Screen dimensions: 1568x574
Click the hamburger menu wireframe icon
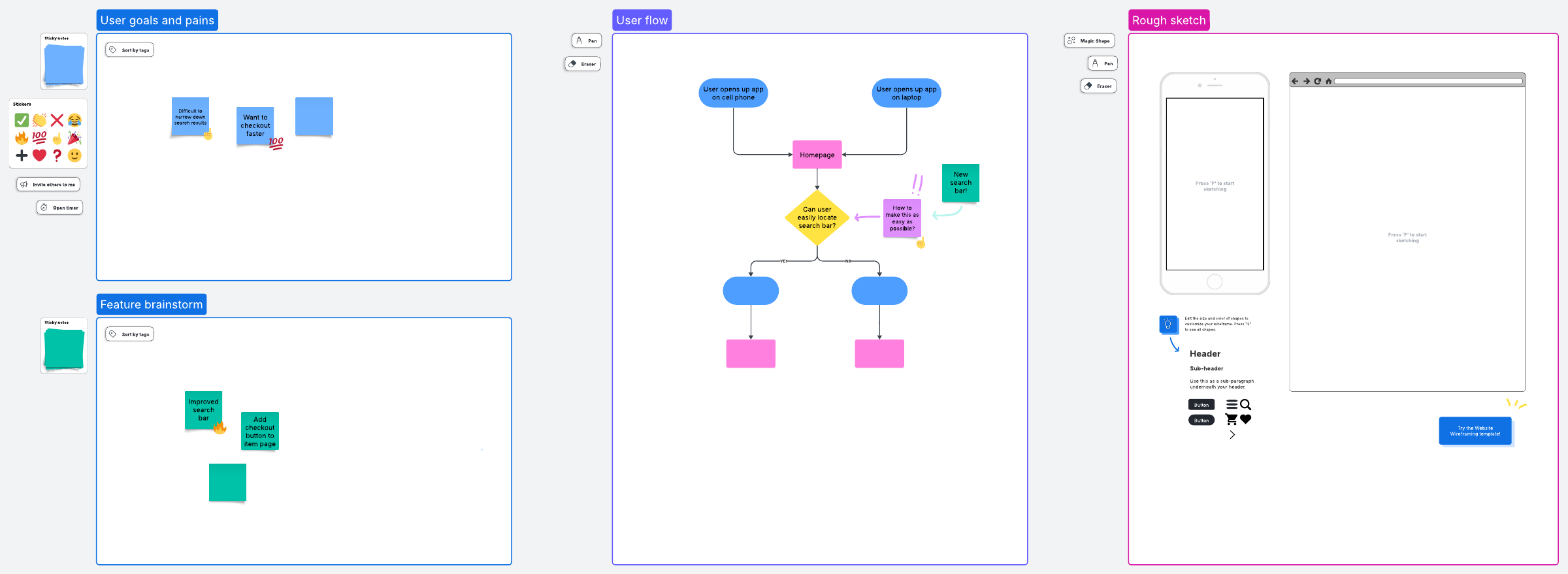pyautogui.click(x=1232, y=405)
